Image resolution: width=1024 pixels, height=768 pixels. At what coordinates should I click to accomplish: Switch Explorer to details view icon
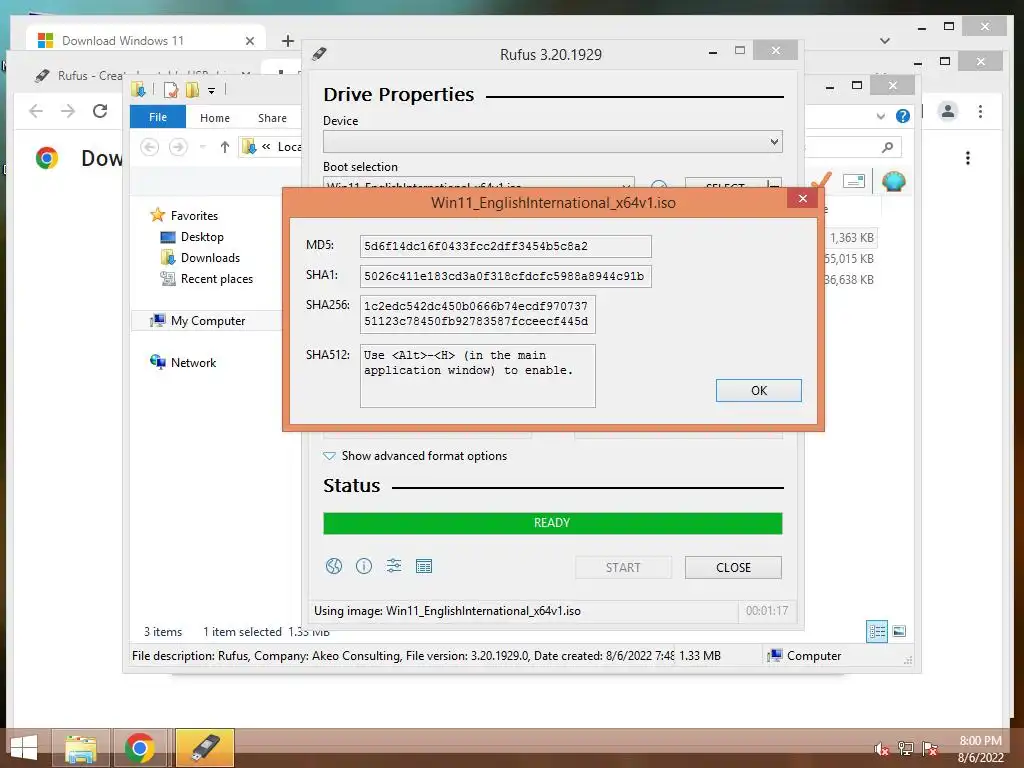coord(877,631)
